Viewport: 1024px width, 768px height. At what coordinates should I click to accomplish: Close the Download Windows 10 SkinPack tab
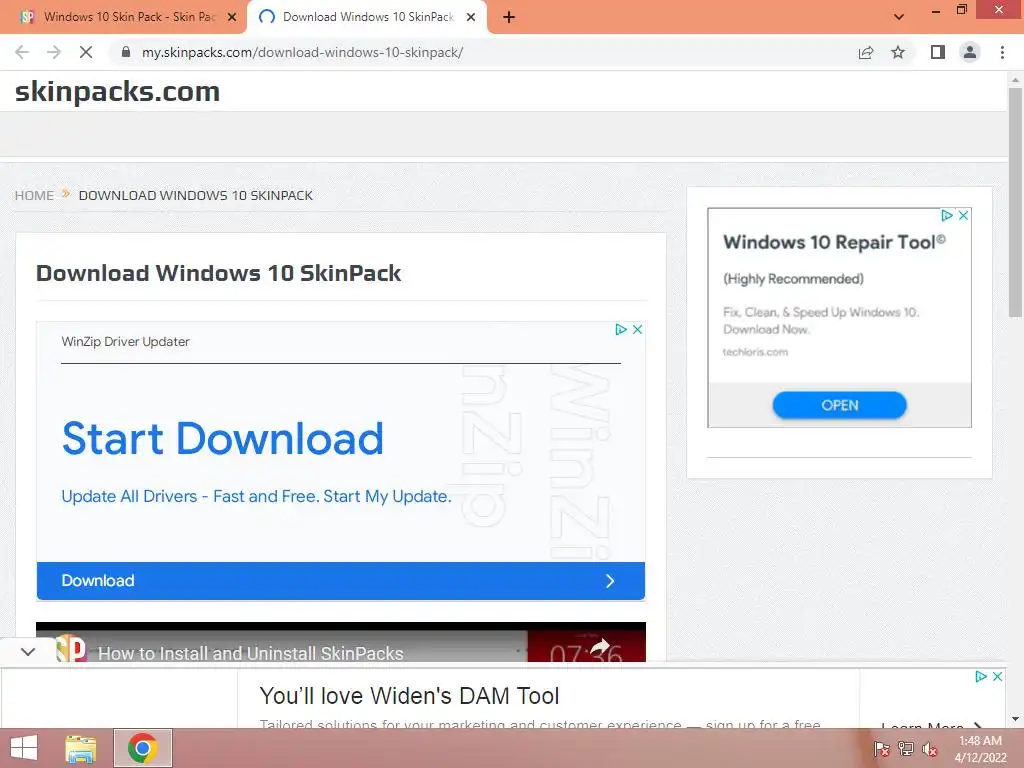[x=471, y=18]
